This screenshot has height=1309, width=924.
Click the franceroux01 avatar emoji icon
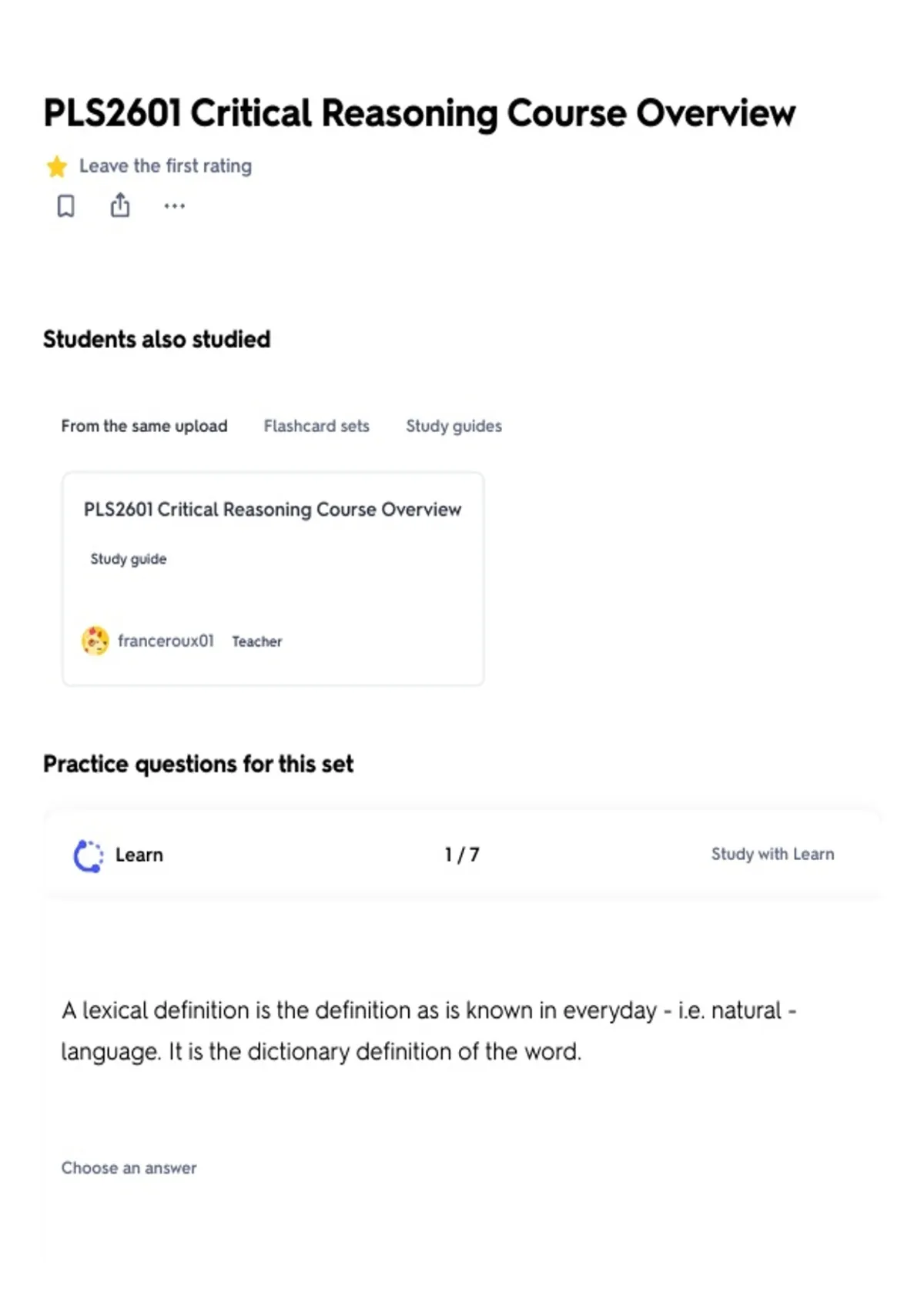point(95,641)
